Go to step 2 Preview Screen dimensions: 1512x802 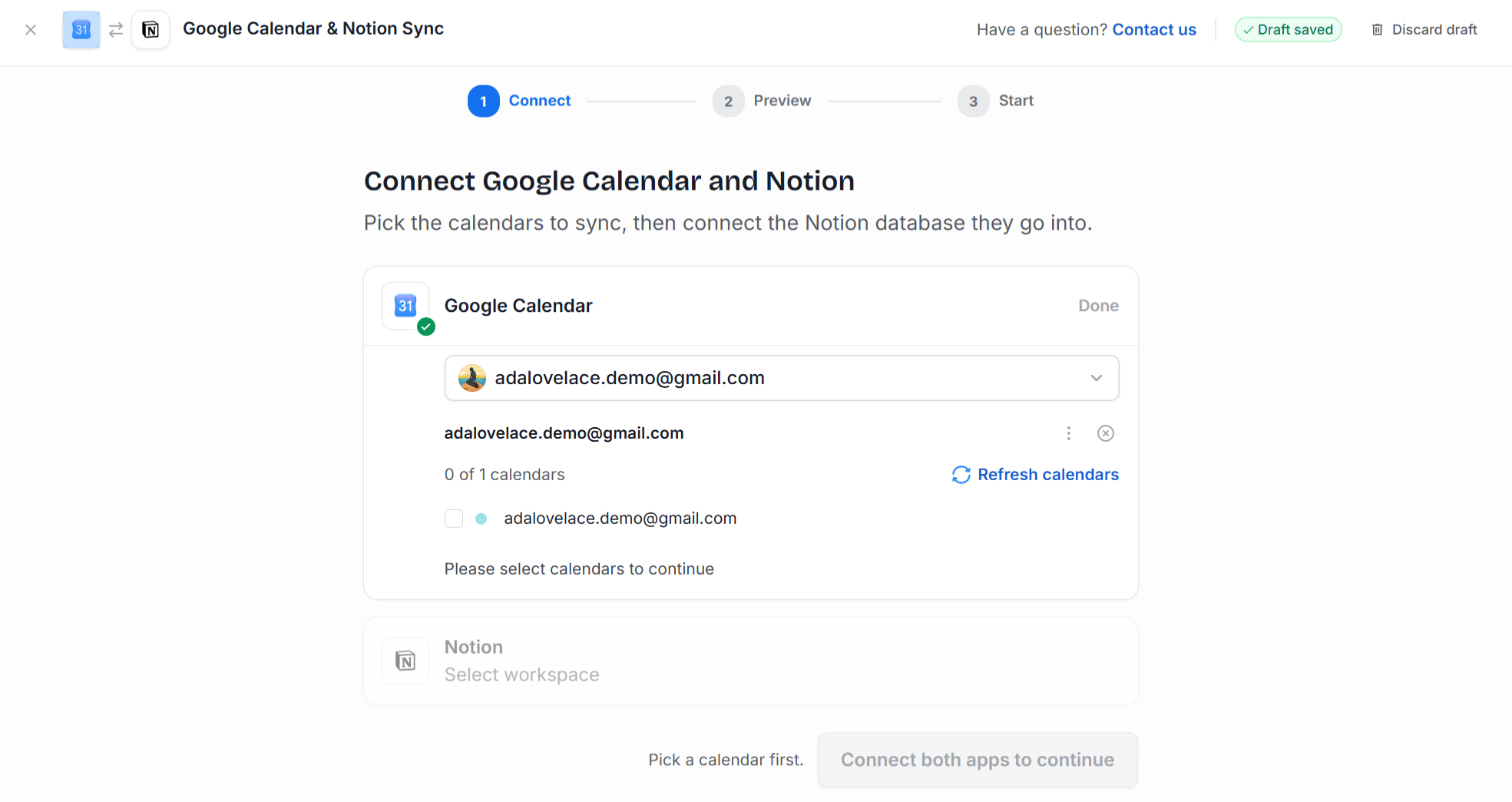[x=762, y=101]
